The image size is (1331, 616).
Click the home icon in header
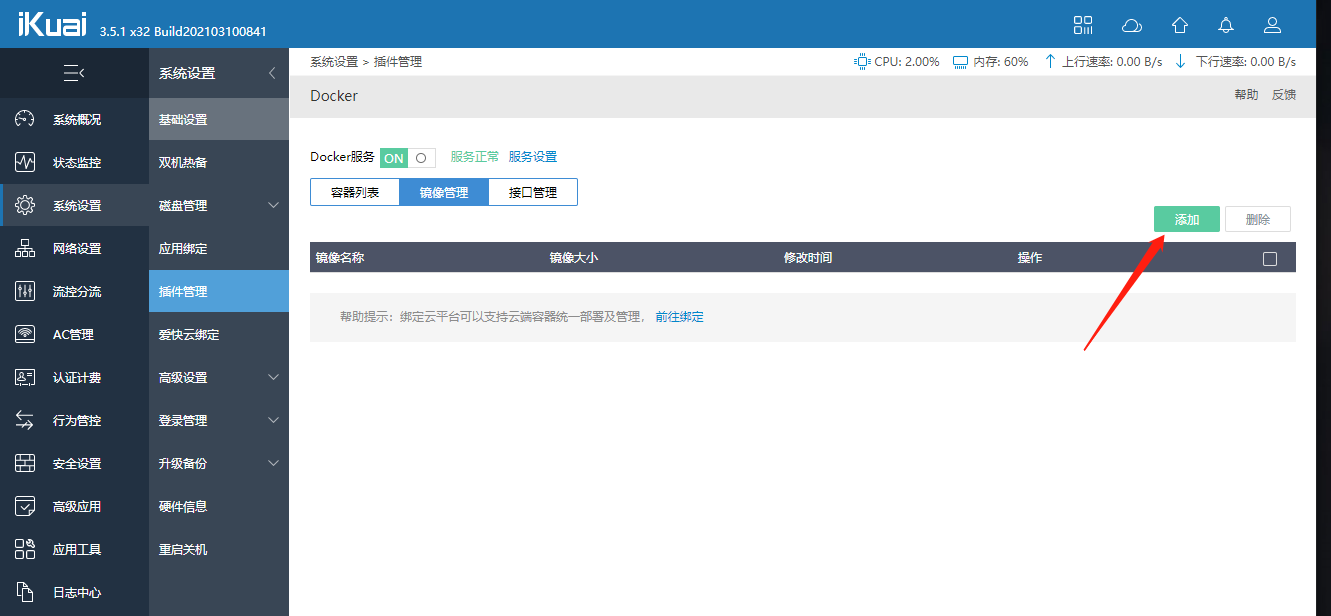[1180, 25]
